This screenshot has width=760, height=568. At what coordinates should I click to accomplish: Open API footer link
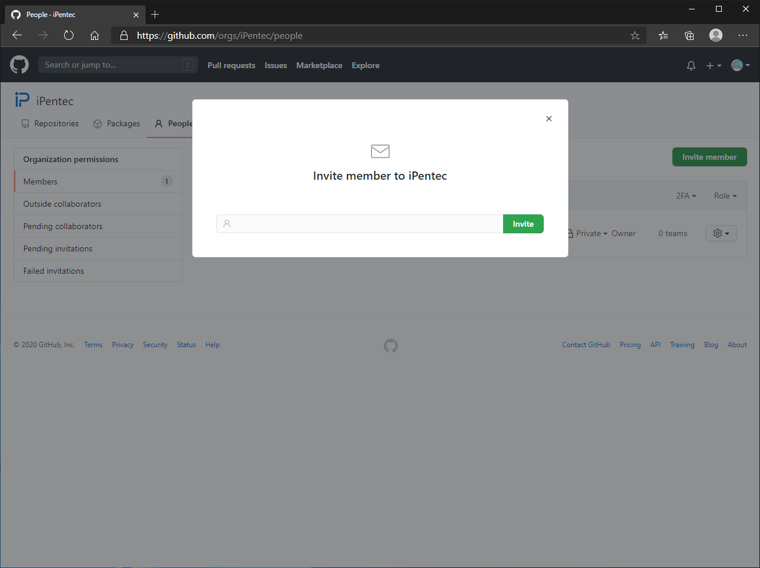(655, 345)
